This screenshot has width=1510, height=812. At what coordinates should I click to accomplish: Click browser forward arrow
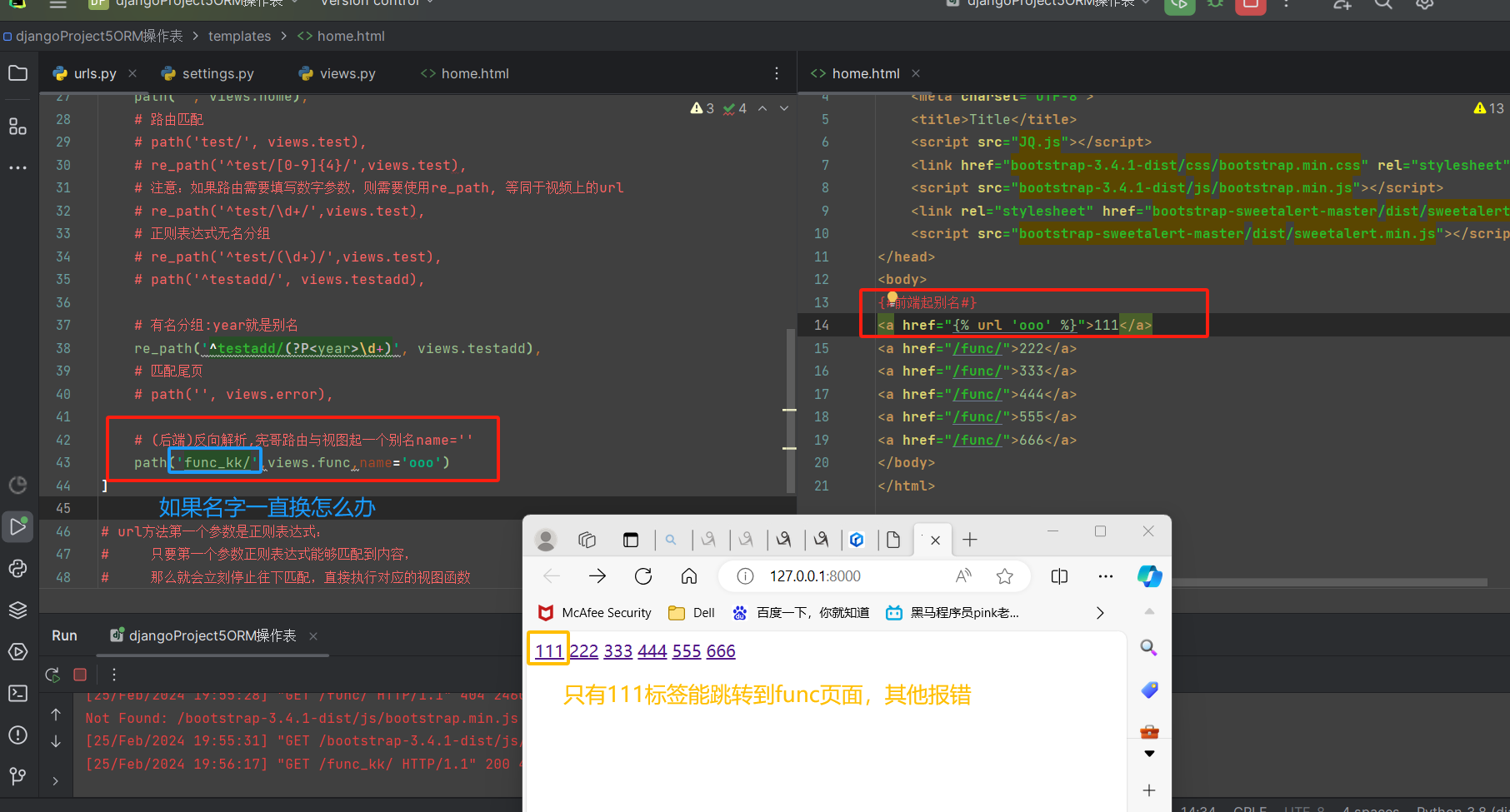[x=597, y=576]
